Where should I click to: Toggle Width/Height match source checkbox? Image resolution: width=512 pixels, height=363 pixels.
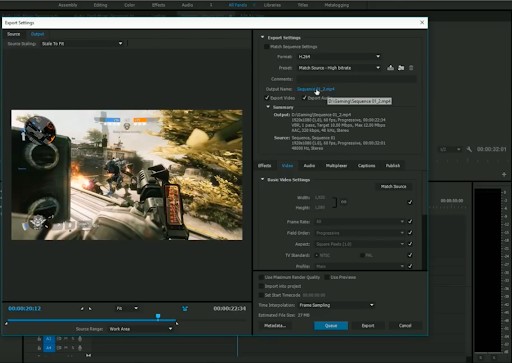pyautogui.click(x=410, y=202)
